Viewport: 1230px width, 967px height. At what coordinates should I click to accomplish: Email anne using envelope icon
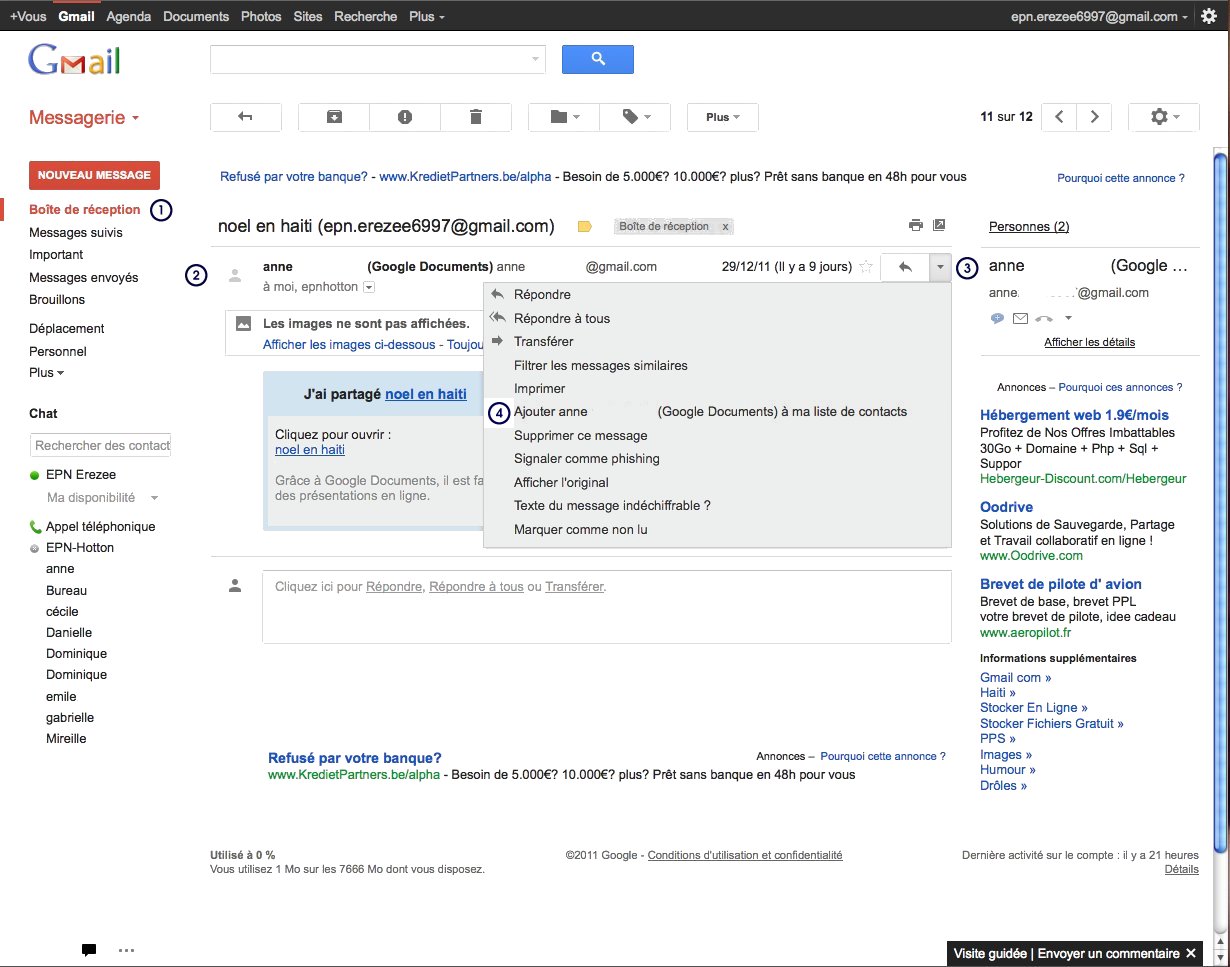1020,318
